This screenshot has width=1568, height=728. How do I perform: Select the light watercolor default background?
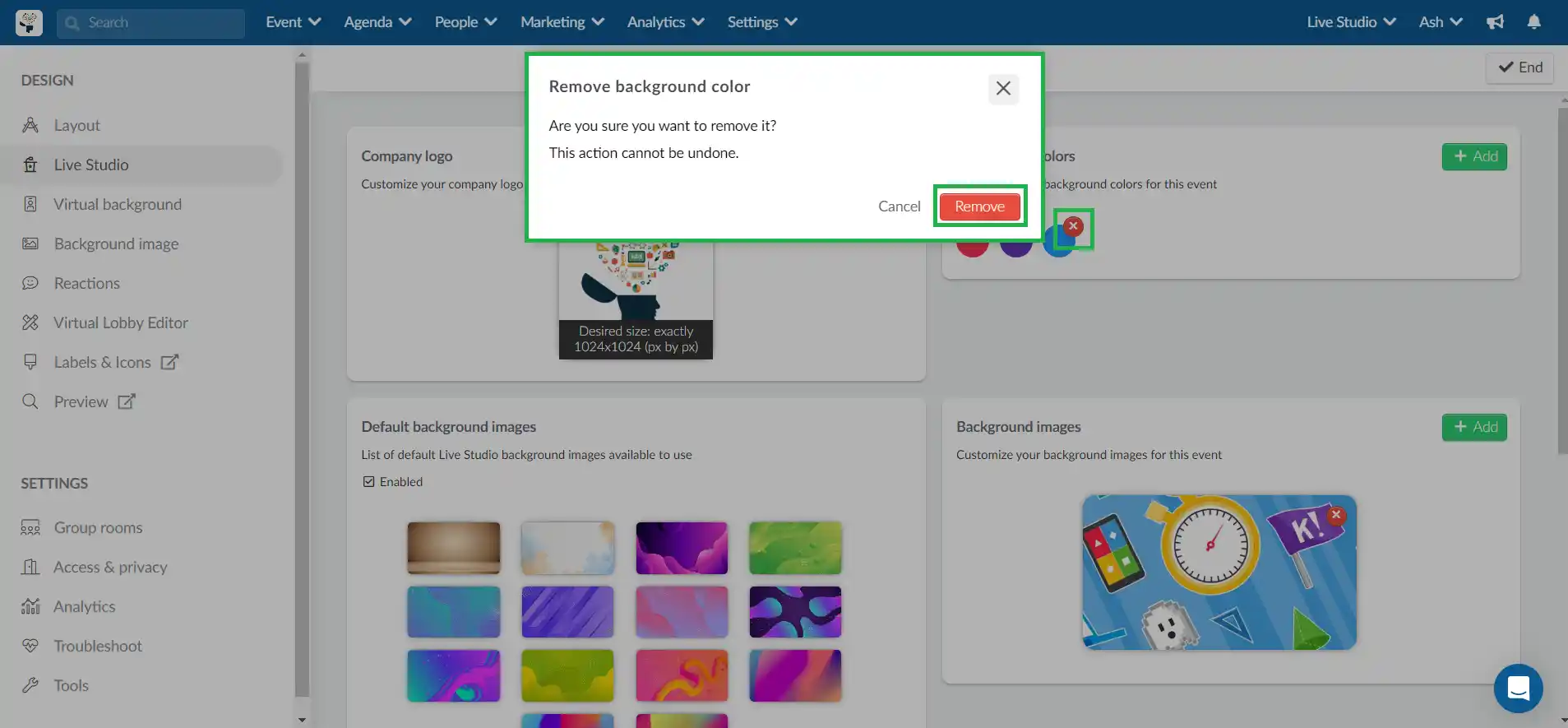click(x=567, y=548)
